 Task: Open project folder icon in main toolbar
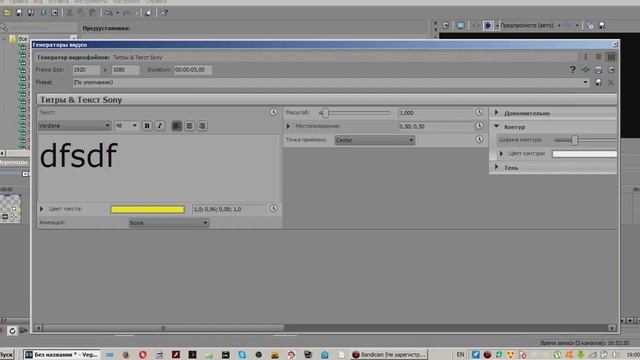coord(7,13)
